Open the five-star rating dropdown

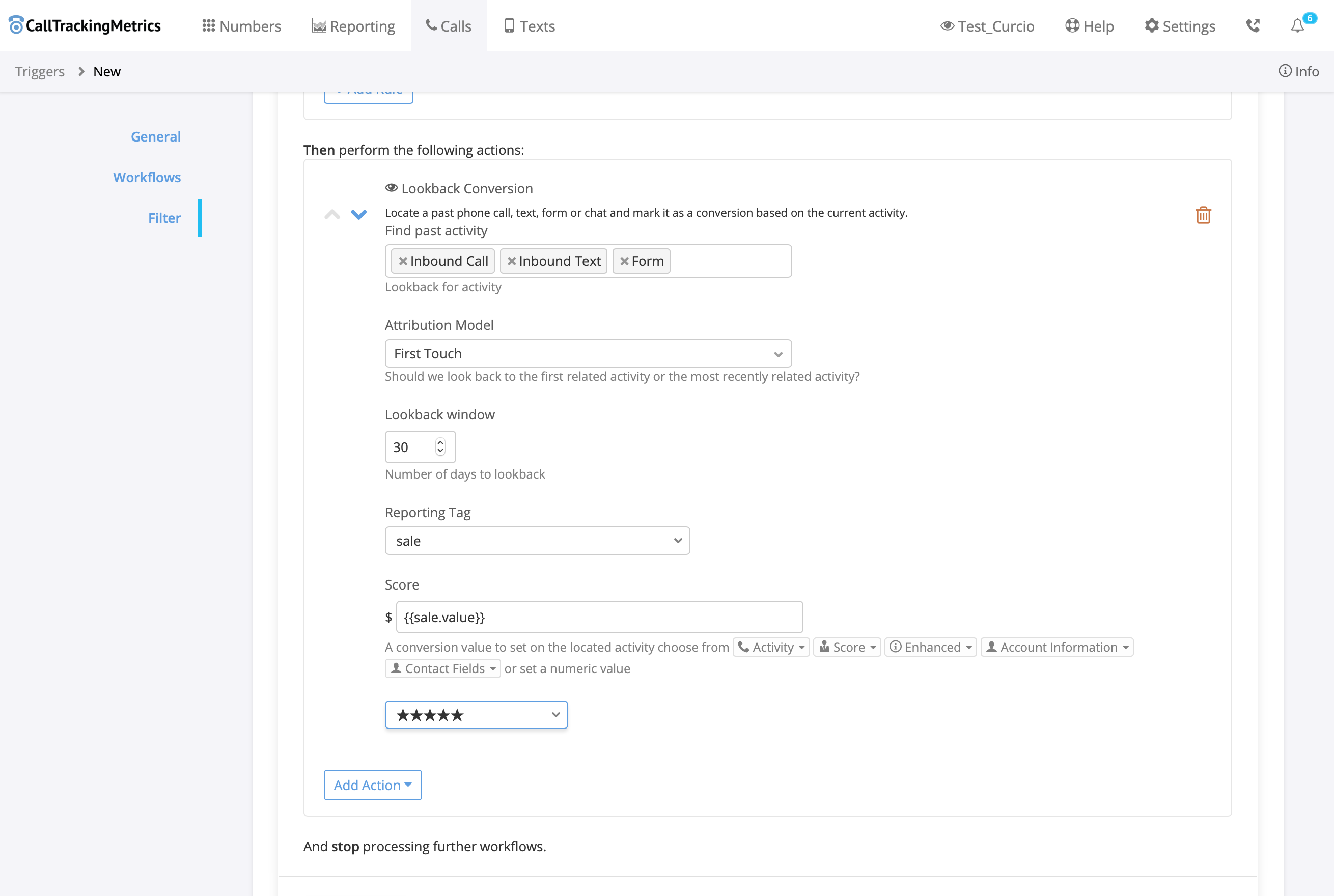(476, 715)
